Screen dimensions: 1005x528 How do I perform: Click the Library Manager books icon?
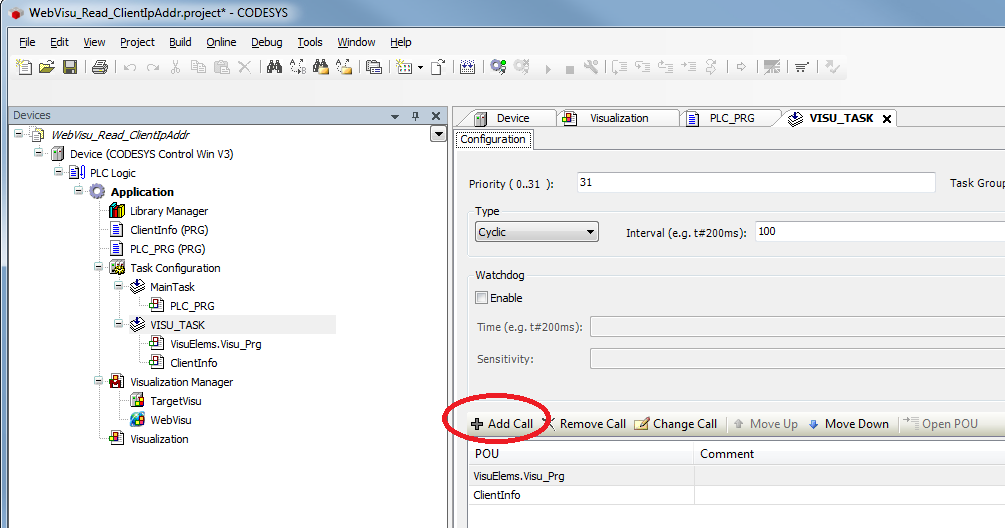click(117, 211)
